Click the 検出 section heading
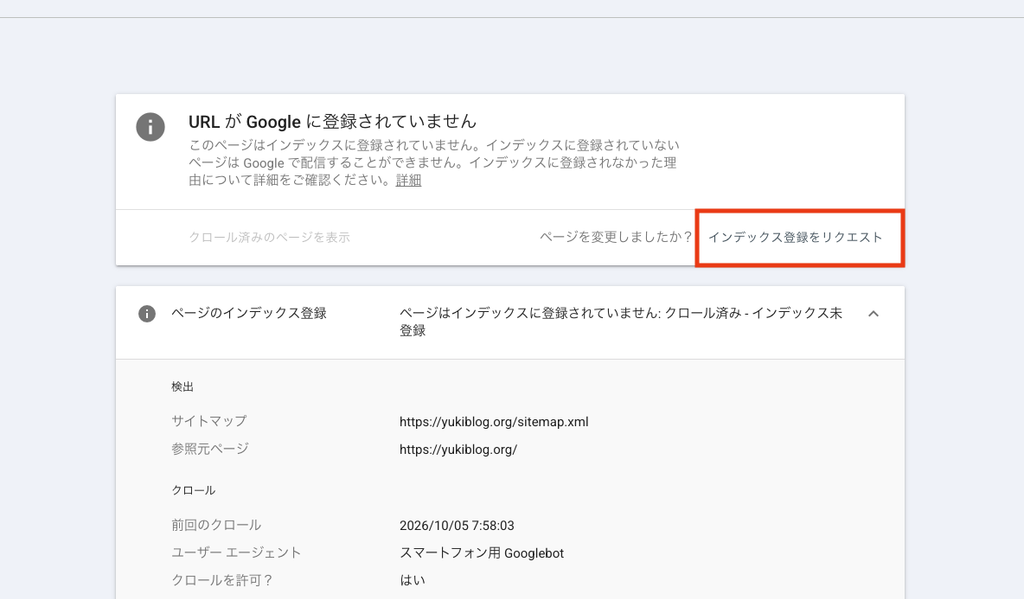The image size is (1024, 599). 182,387
